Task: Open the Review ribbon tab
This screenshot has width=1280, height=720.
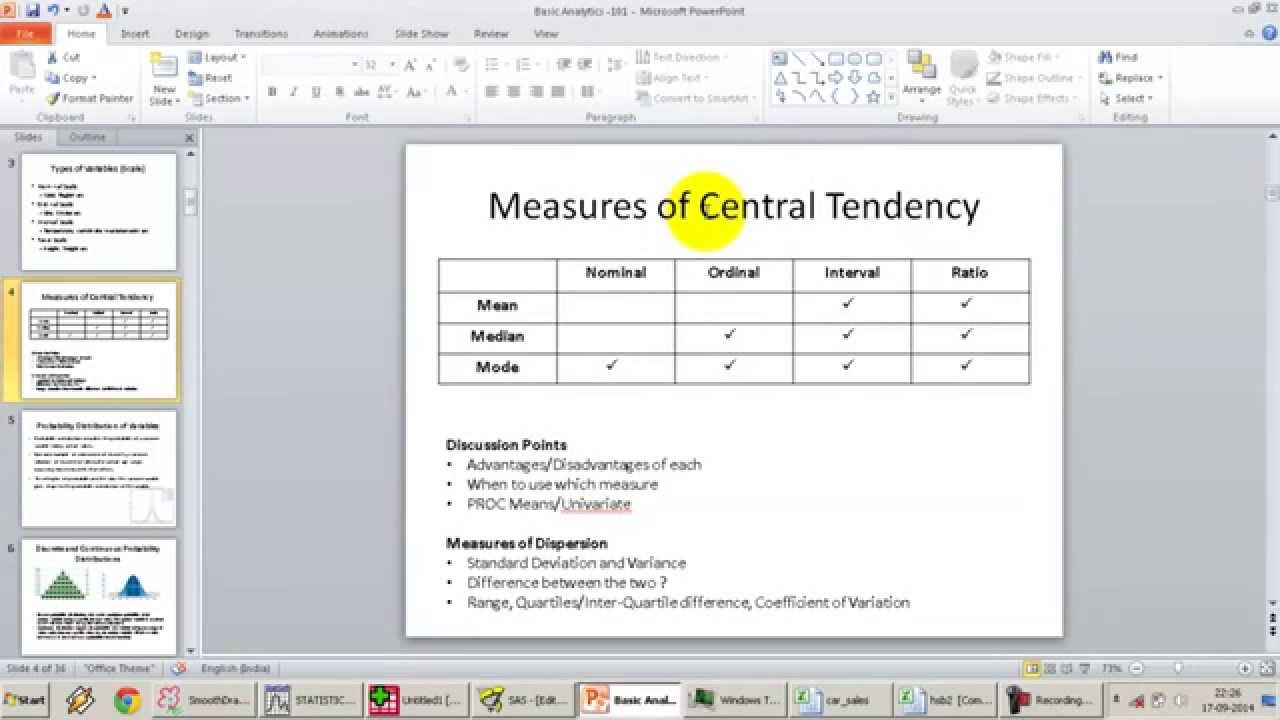Action: (x=491, y=33)
